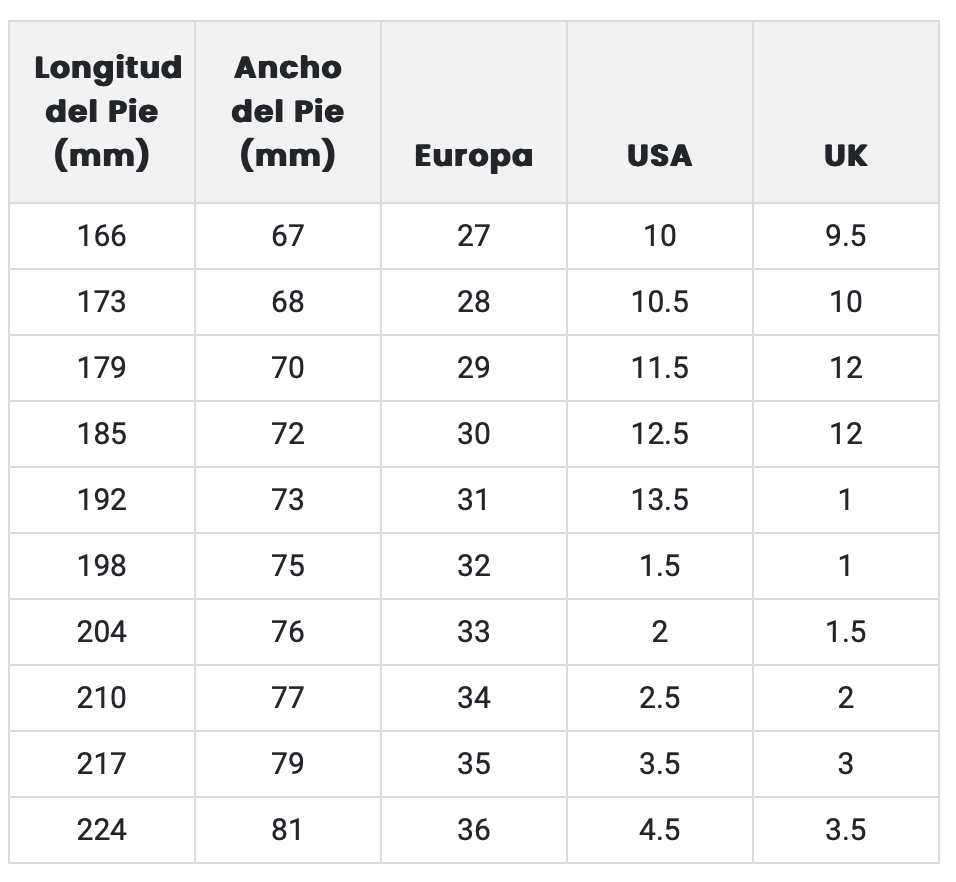Select the Ancho del Pie header cell
Image resolution: width=956 pixels, height=882 pixels.
point(288,112)
